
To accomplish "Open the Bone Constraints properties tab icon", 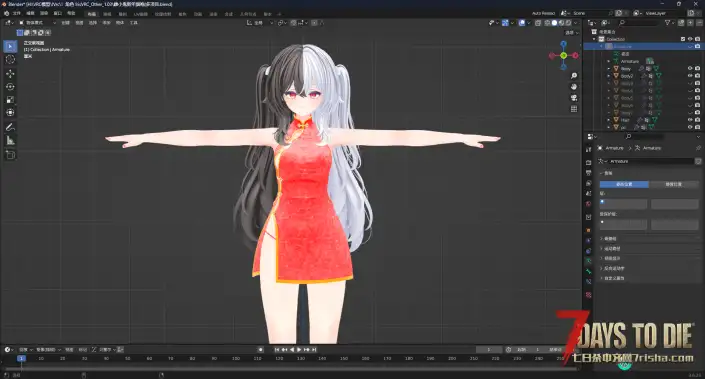I will (589, 281).
